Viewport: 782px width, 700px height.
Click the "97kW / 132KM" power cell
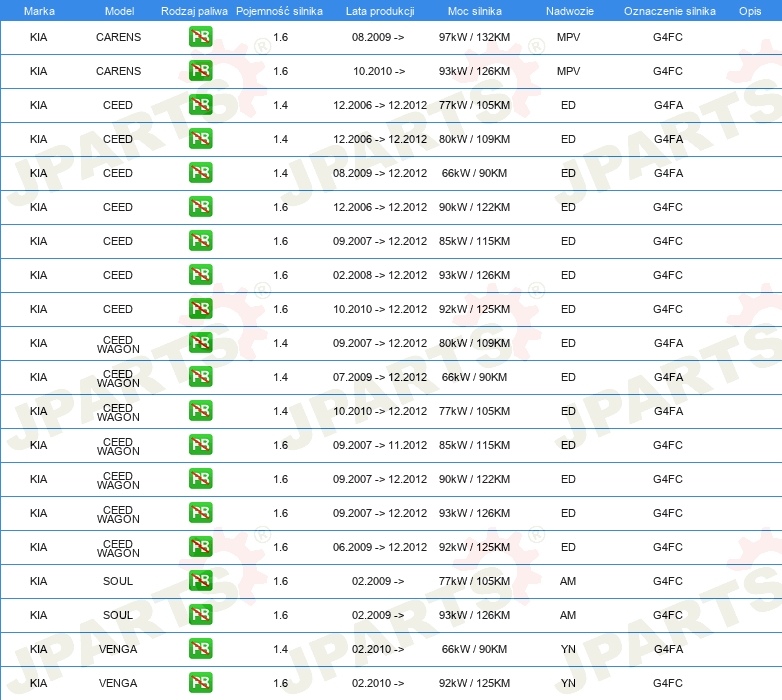[x=474, y=37]
